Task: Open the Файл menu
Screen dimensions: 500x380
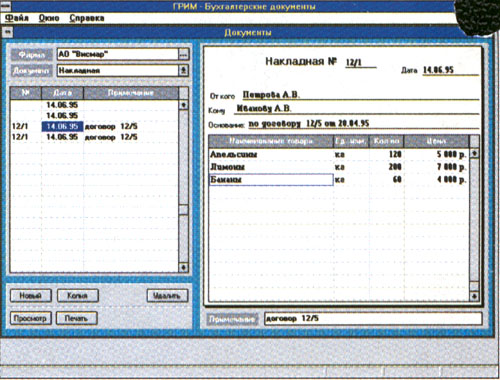Action: click(x=17, y=18)
